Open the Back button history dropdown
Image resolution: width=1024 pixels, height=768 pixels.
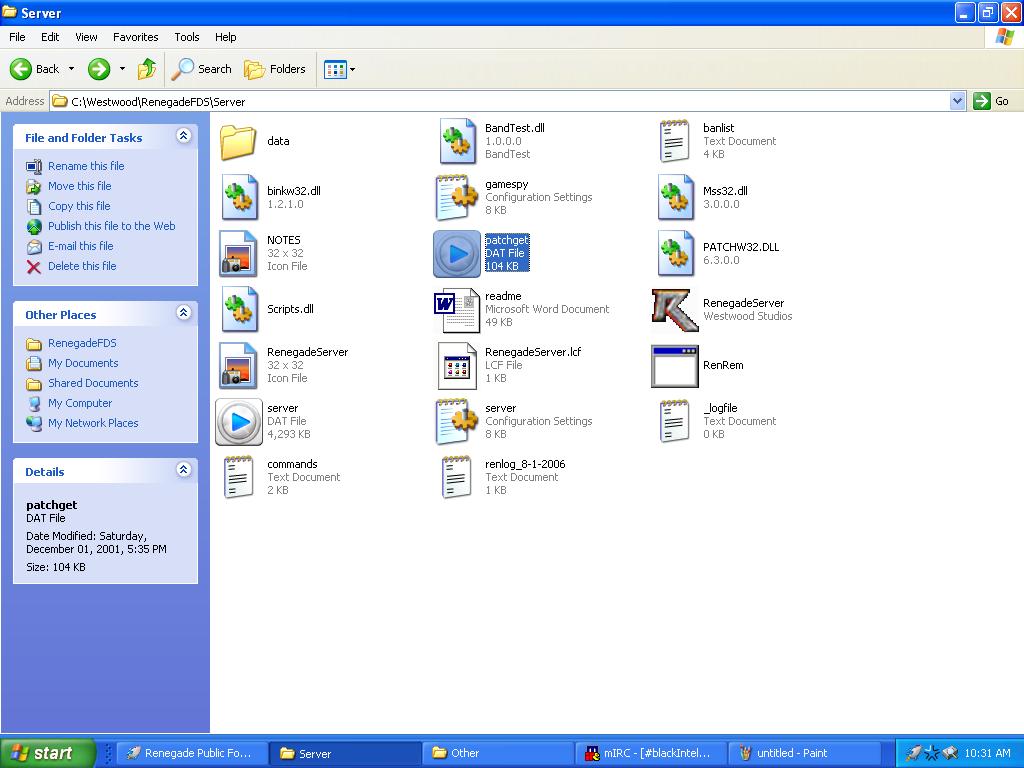pos(71,69)
